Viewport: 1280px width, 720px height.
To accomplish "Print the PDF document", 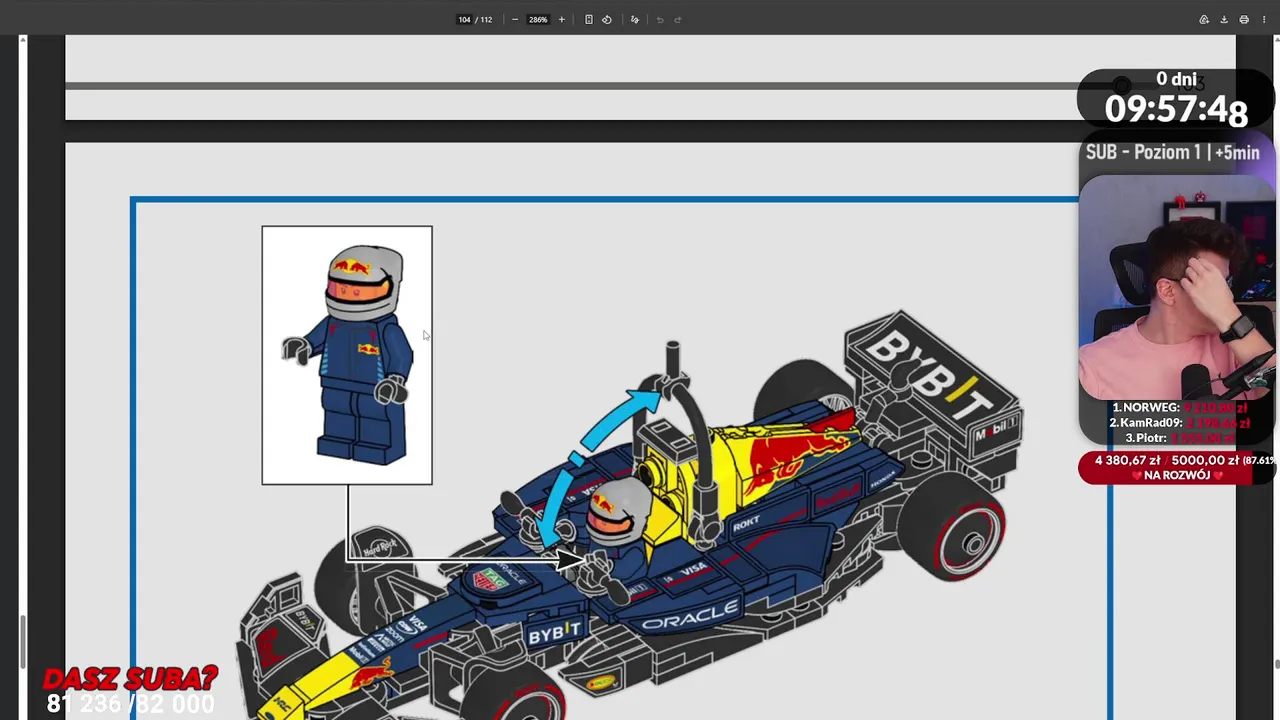I will pos(1244,19).
